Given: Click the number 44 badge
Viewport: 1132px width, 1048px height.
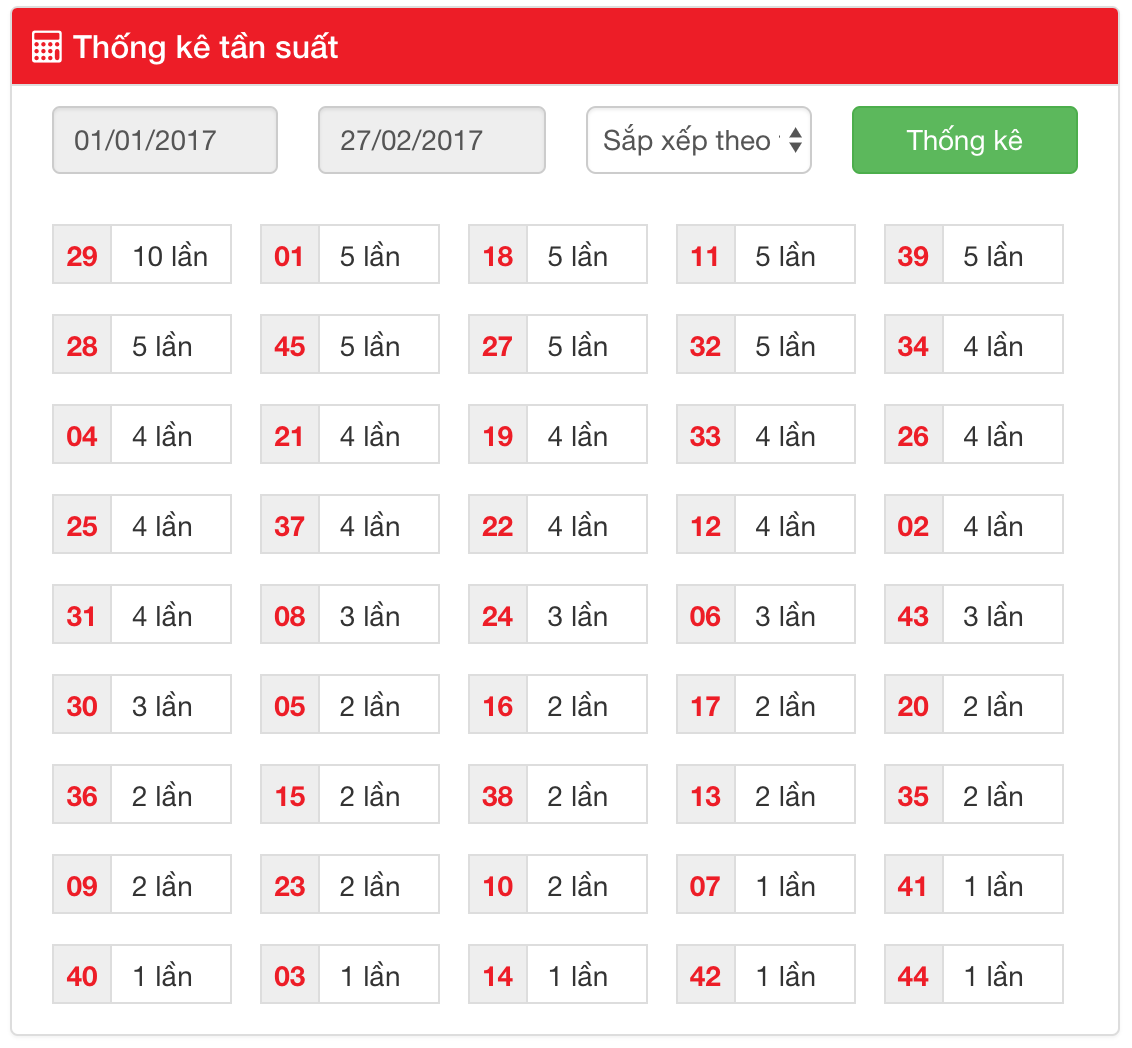Looking at the screenshot, I should click(x=913, y=975).
